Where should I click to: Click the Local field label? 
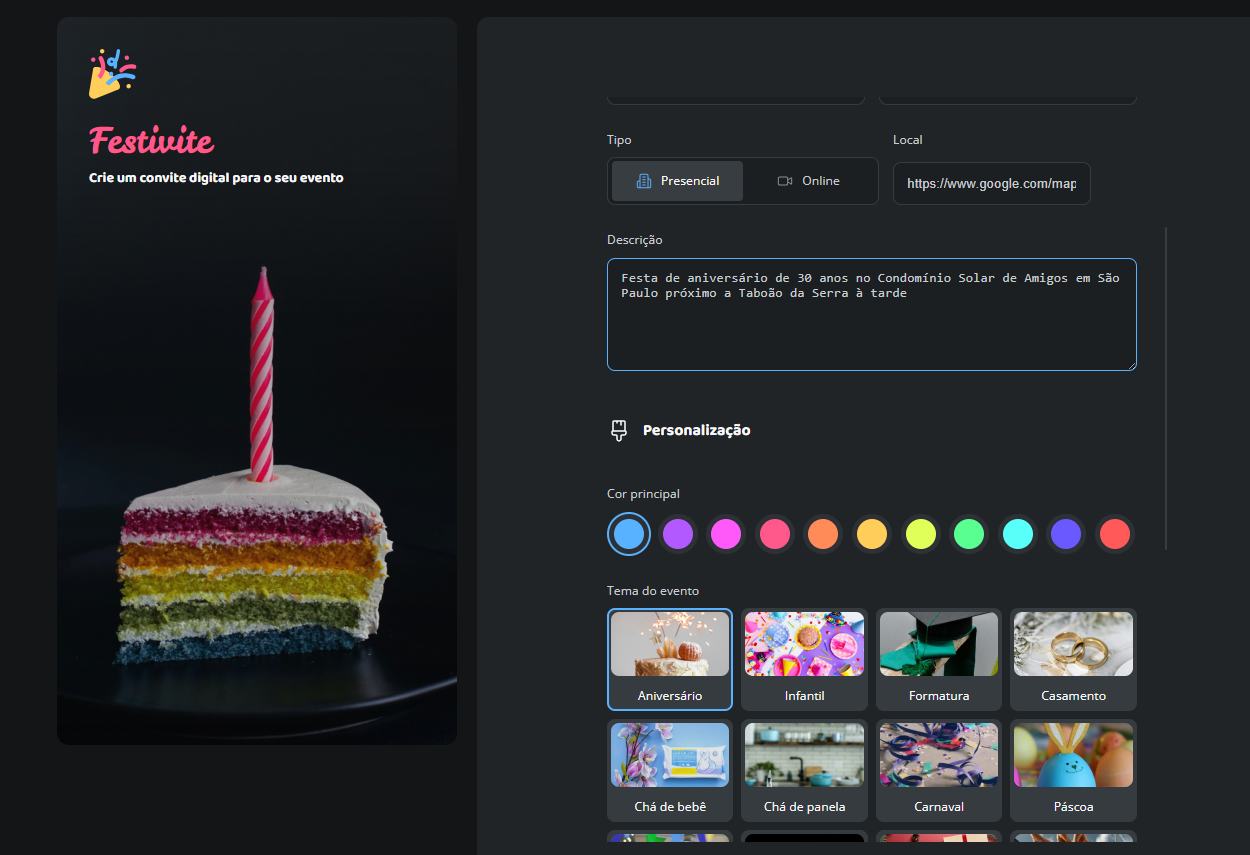click(x=907, y=140)
